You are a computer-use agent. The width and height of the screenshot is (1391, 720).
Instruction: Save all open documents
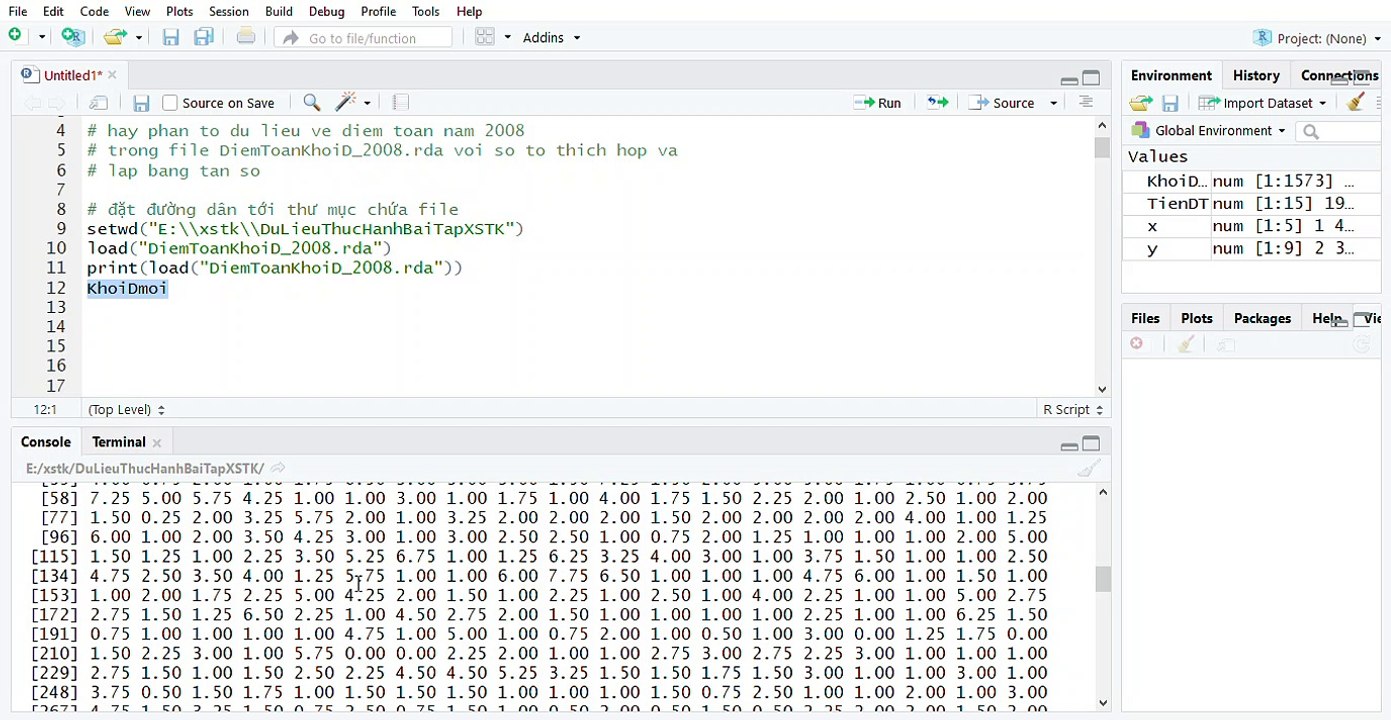(204, 37)
